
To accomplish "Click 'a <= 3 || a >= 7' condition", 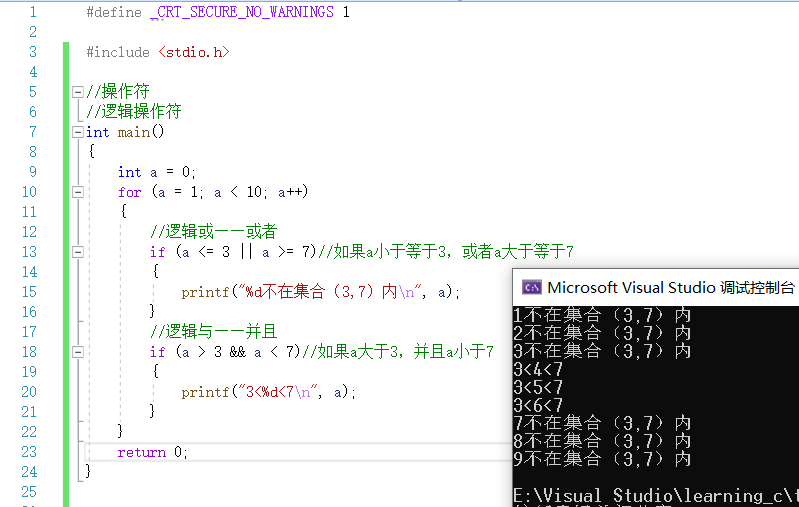I will click(x=246, y=252).
